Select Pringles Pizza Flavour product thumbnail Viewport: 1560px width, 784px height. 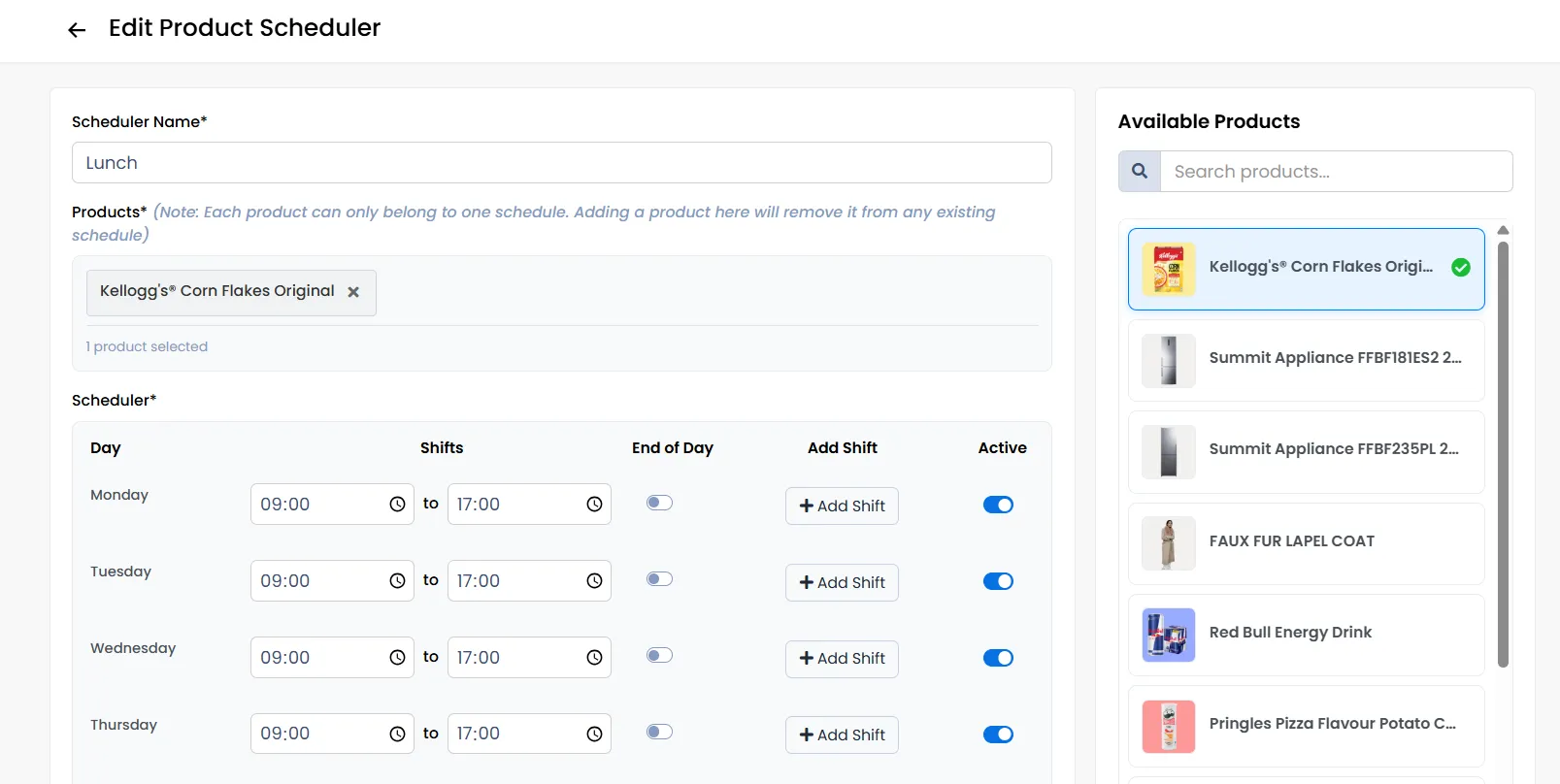click(x=1169, y=727)
